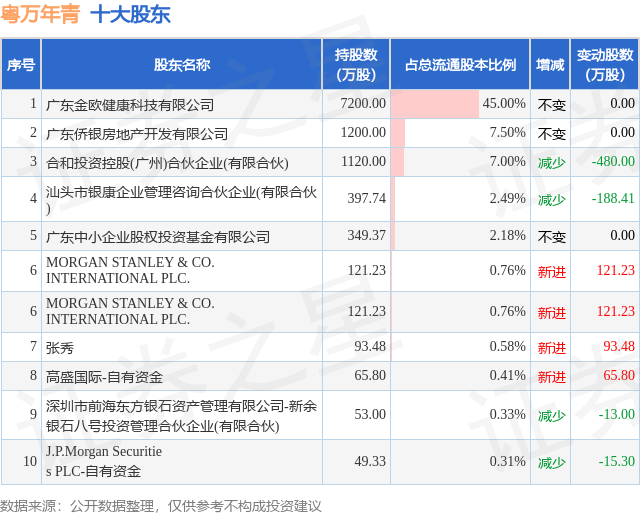The height and width of the screenshot is (515, 640).
Task: Click shareholder 汕头市银康企业管理咨询合伙企业
Action: (x=181, y=199)
